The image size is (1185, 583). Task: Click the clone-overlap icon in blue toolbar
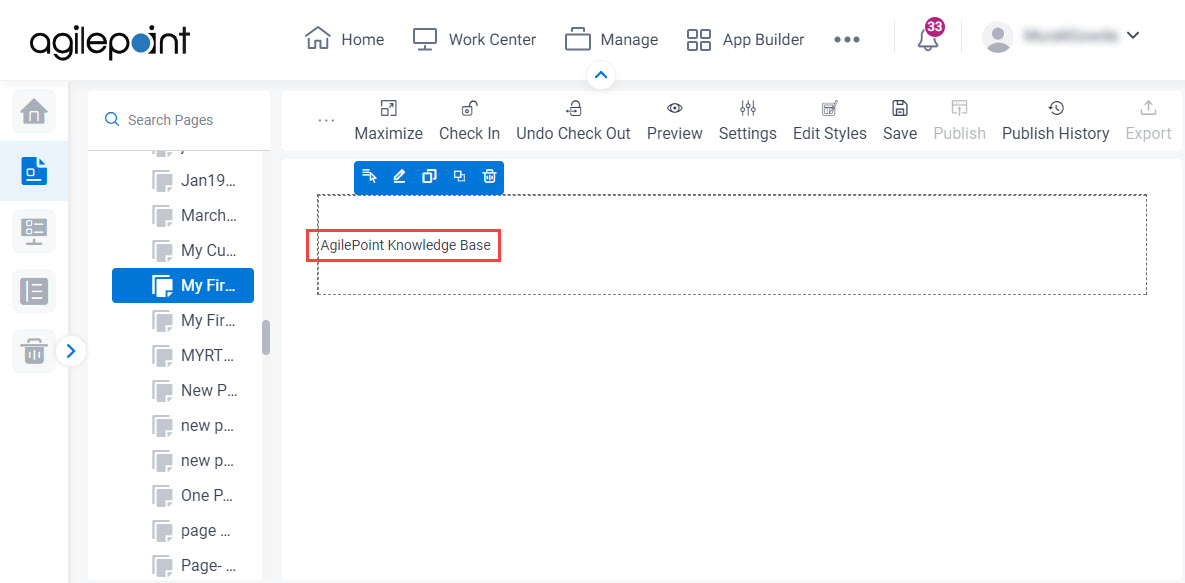459,176
